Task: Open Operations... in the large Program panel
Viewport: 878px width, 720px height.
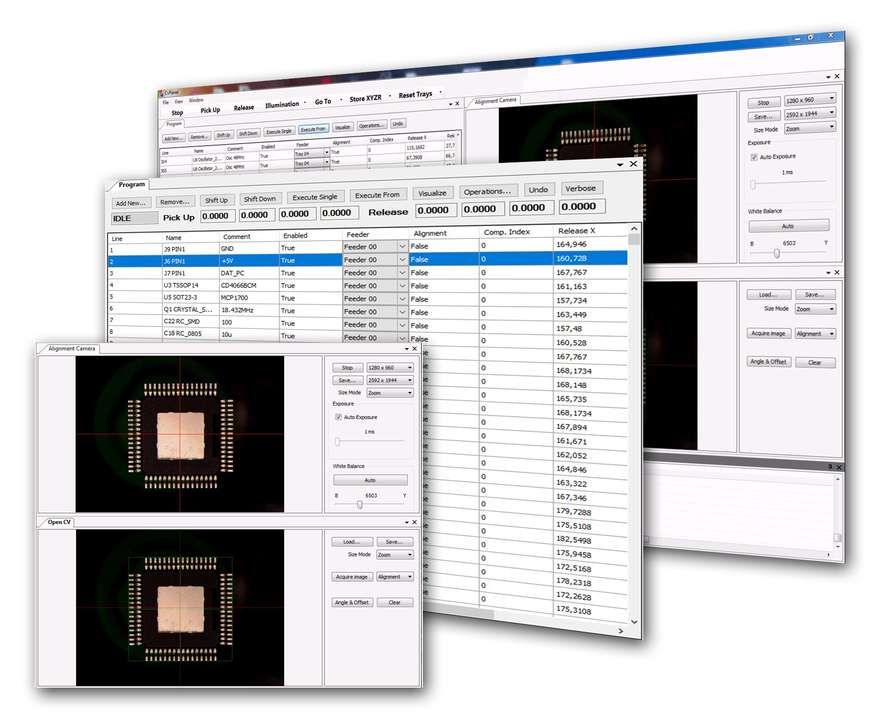Action: (487, 191)
